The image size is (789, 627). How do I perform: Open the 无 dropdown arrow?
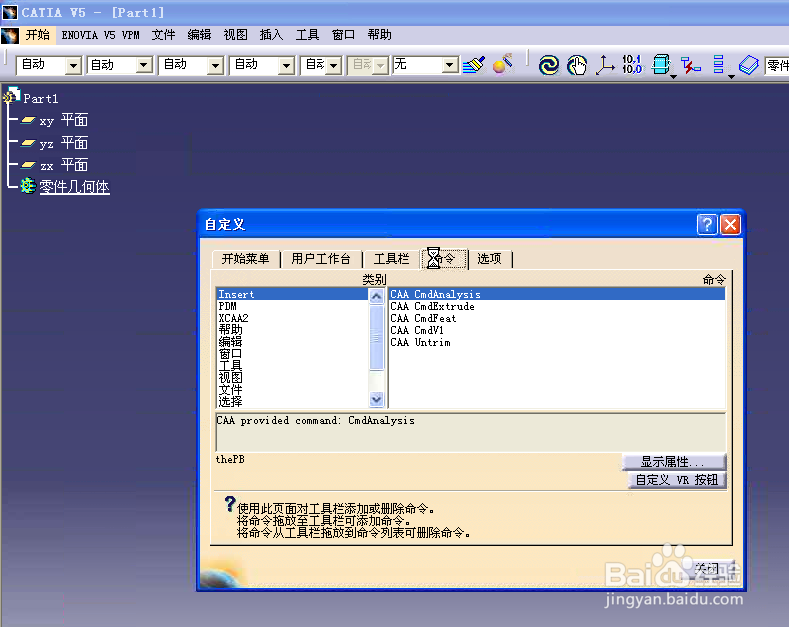click(x=450, y=65)
